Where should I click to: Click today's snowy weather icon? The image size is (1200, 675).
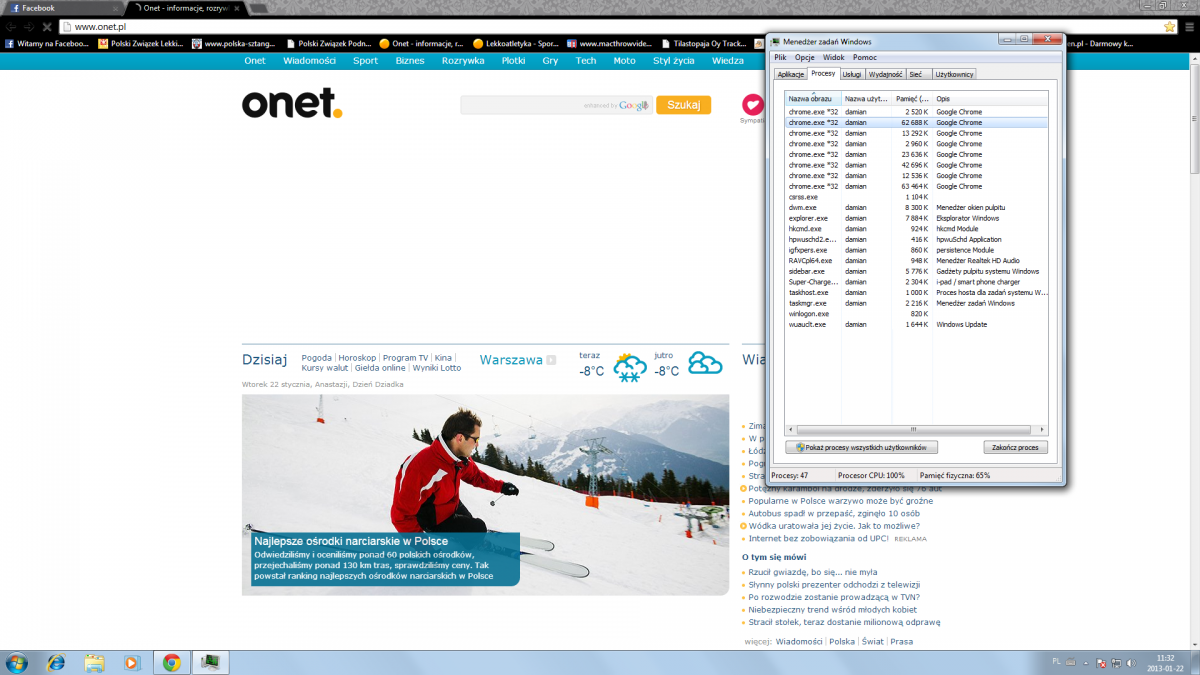(x=629, y=367)
